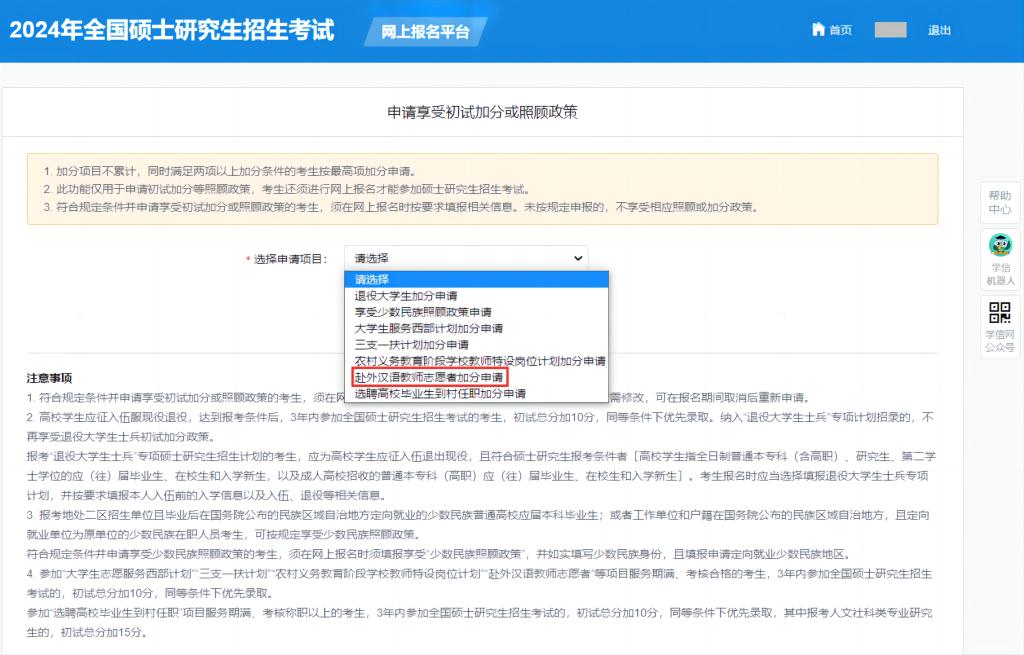The image size is (1024, 655).
Task: Select 选聘高校毕业生到村任职加分申请 option
Action: pyautogui.click(x=440, y=394)
